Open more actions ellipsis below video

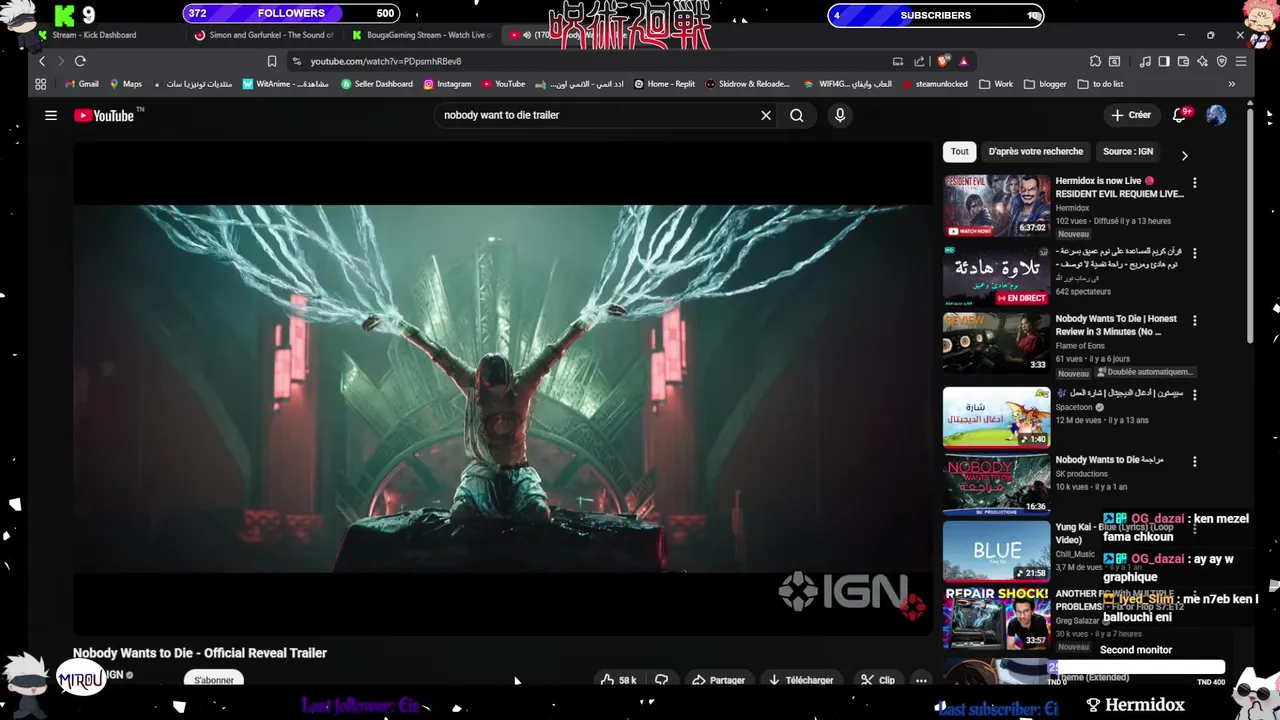tap(921, 680)
